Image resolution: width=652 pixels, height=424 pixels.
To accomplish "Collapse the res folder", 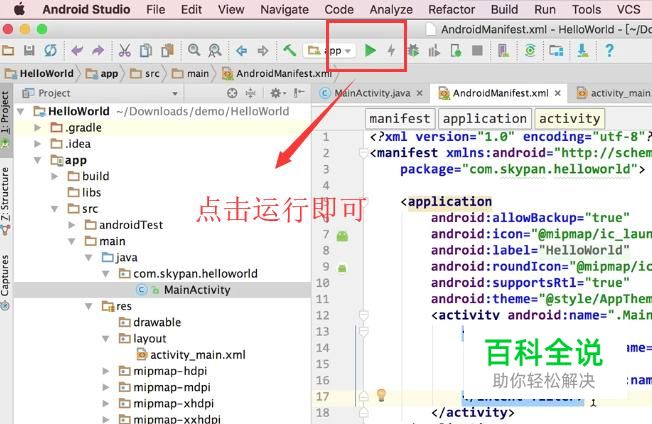I will tap(89, 306).
